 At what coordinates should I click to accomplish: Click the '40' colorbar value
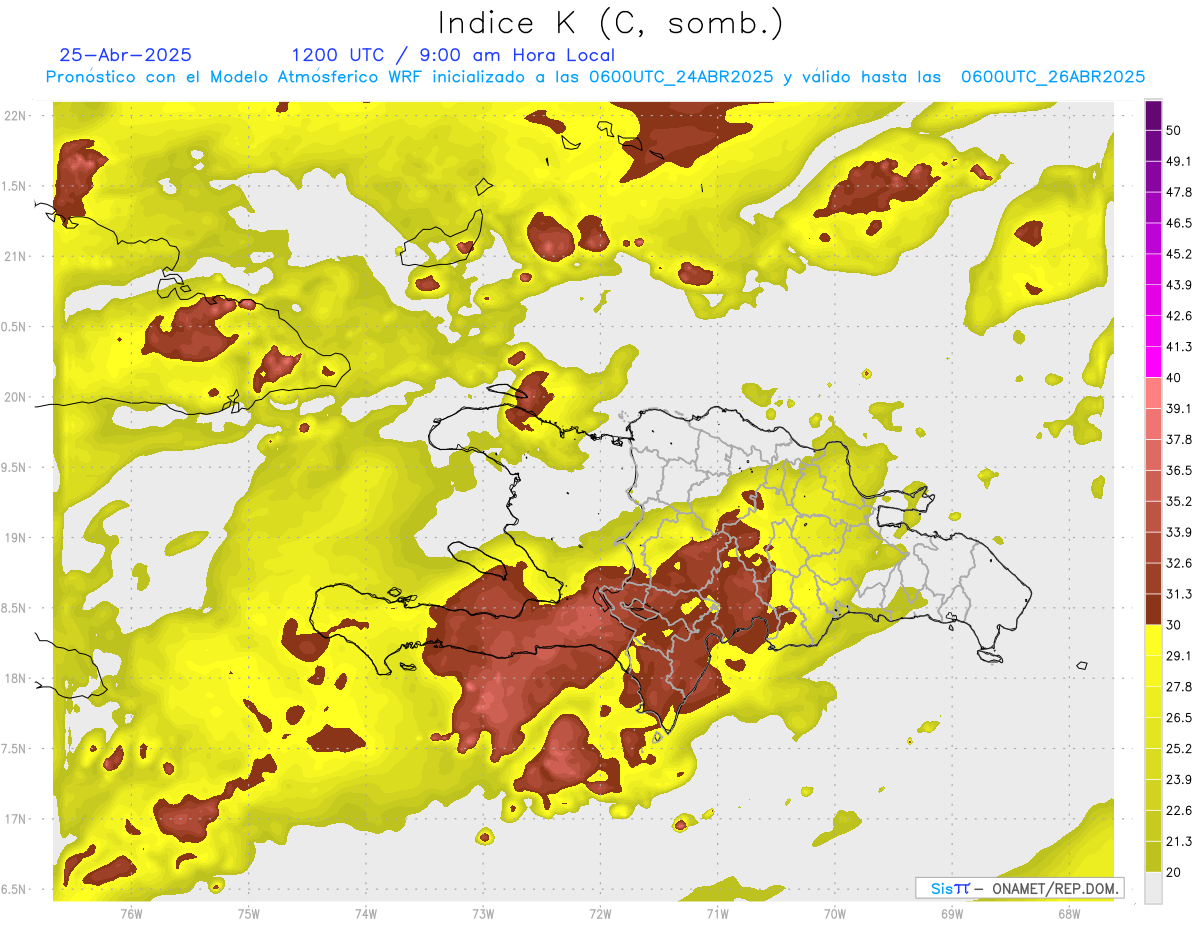click(x=1174, y=378)
